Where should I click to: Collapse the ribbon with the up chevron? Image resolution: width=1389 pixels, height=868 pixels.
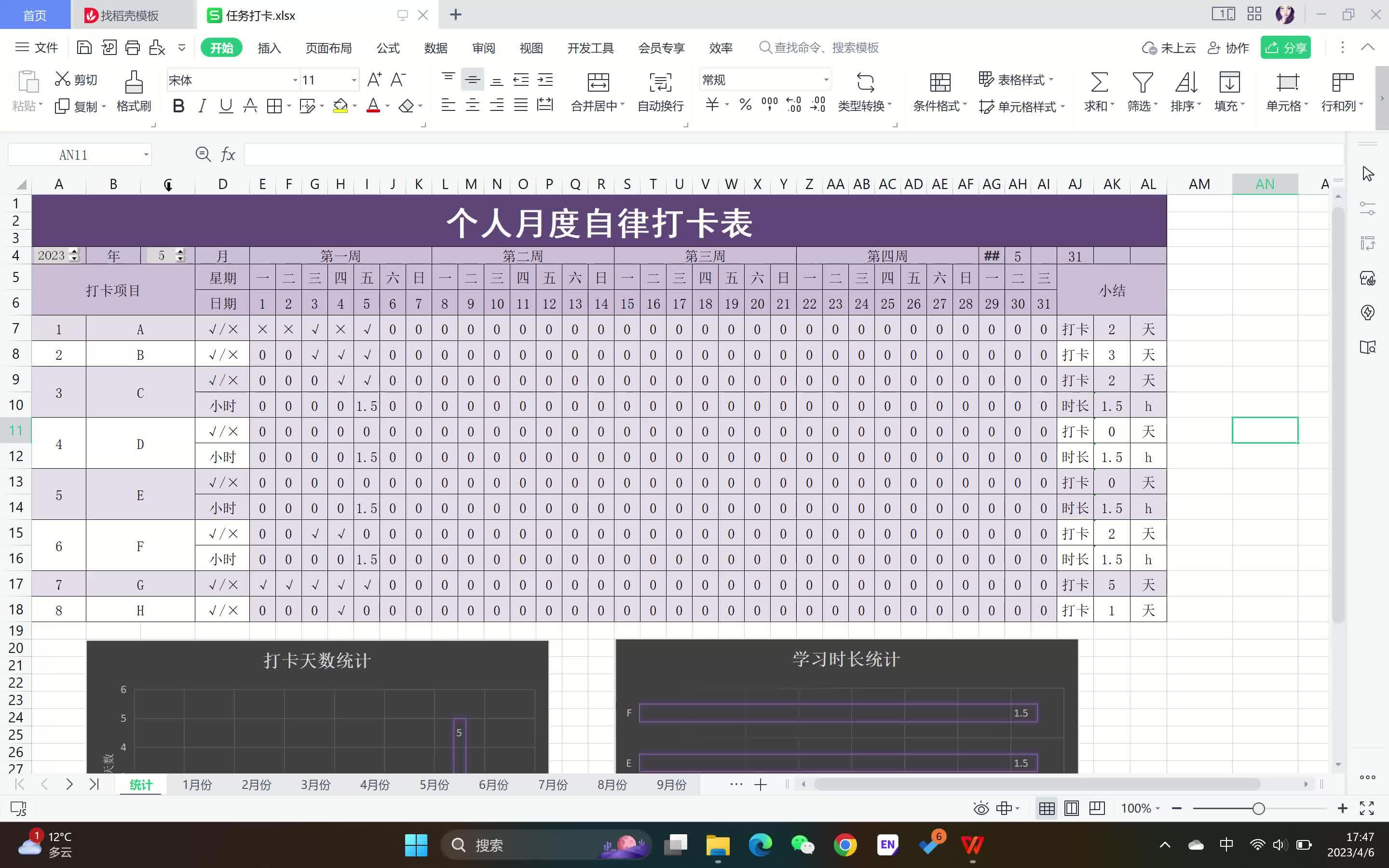point(1368,47)
